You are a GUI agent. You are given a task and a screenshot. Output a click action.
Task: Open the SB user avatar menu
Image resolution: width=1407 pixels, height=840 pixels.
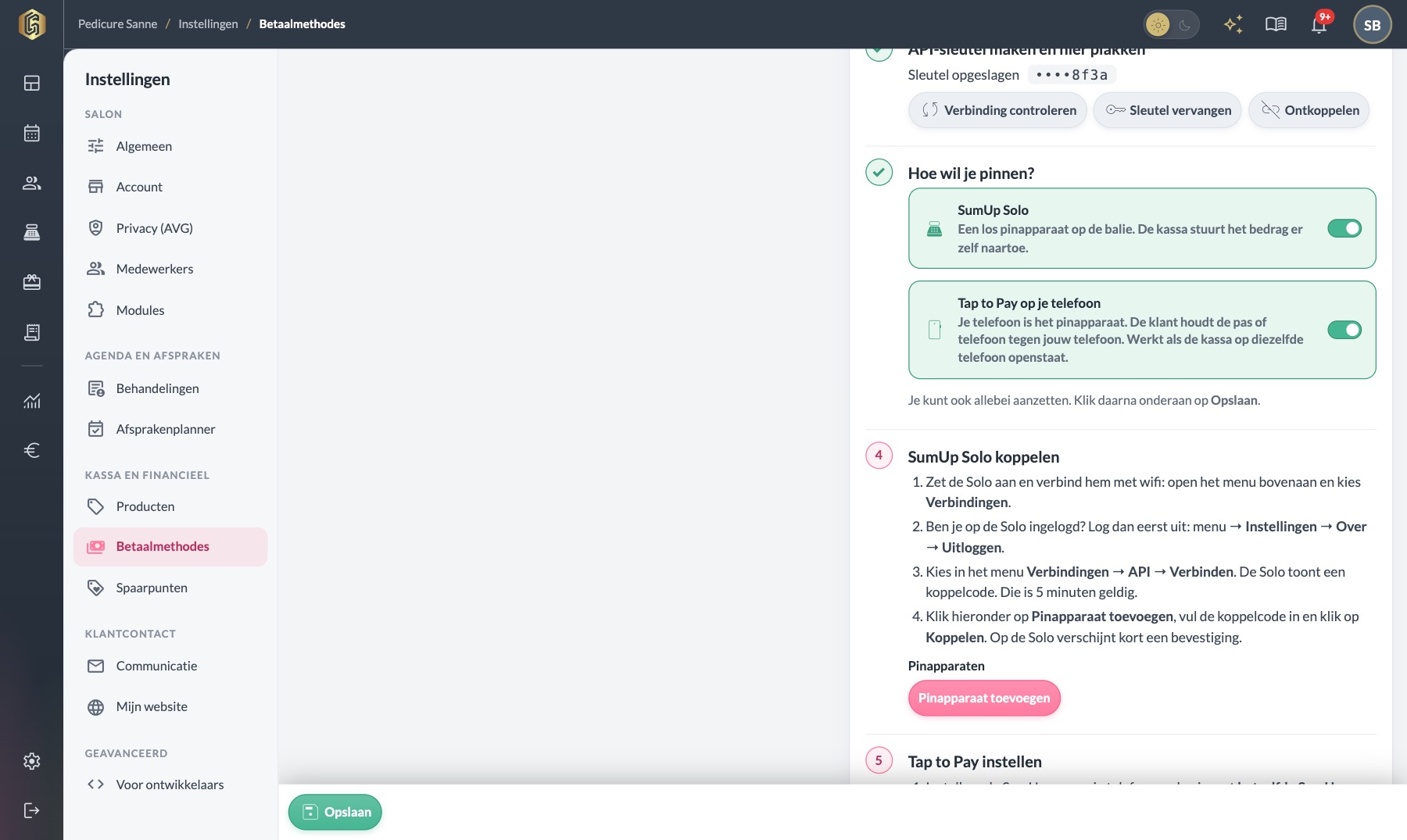pyautogui.click(x=1373, y=25)
